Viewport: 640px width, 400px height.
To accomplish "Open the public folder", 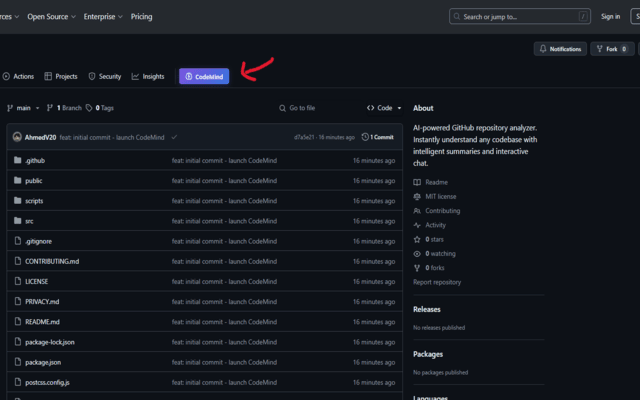I will point(33,181).
